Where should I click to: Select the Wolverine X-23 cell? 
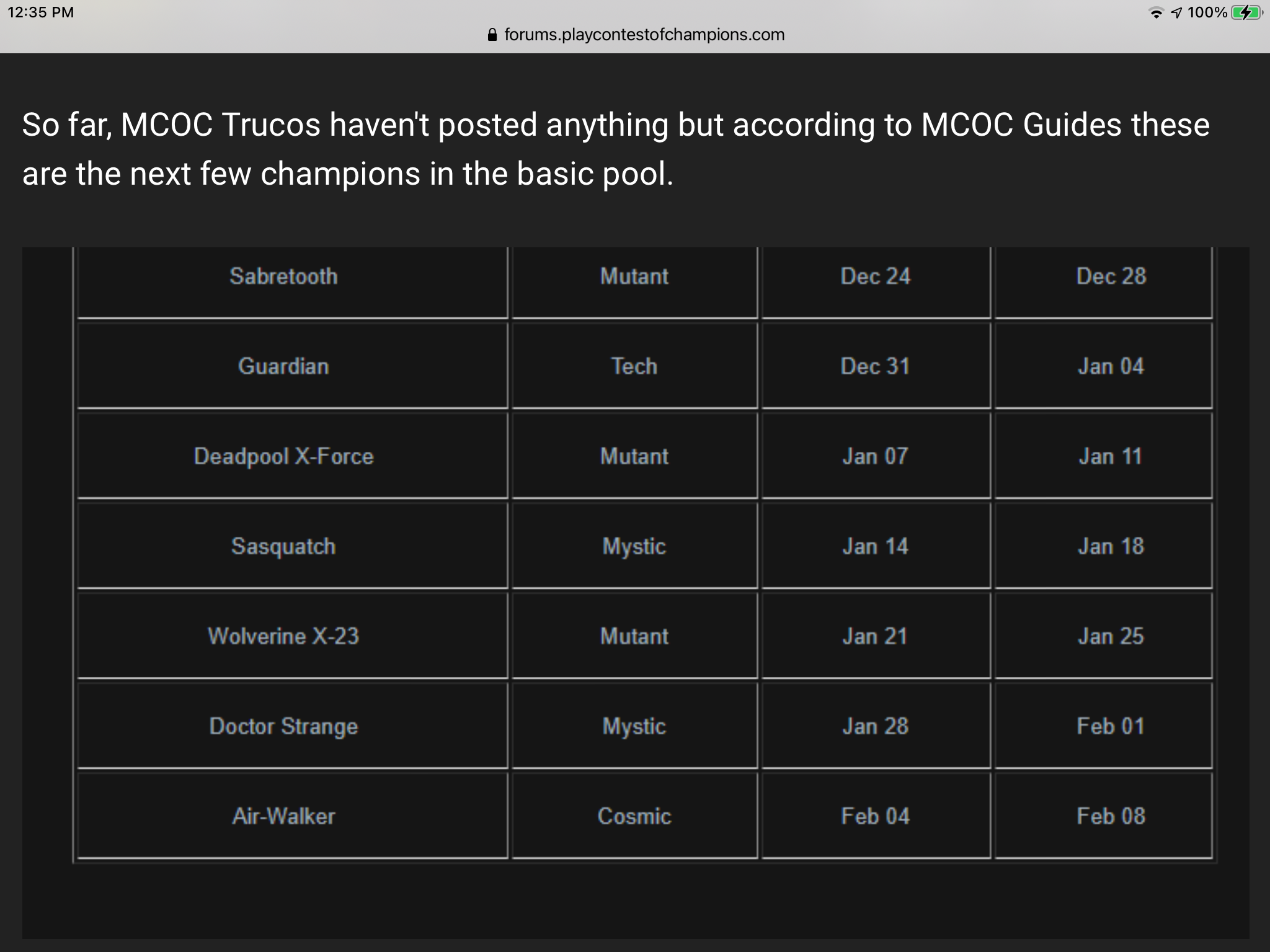click(293, 636)
